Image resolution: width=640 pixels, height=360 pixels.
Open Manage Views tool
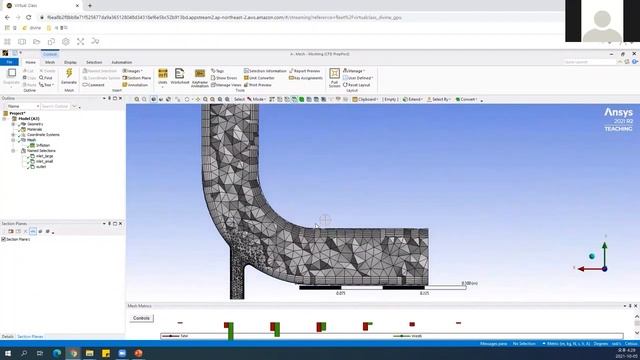pyautogui.click(x=226, y=85)
